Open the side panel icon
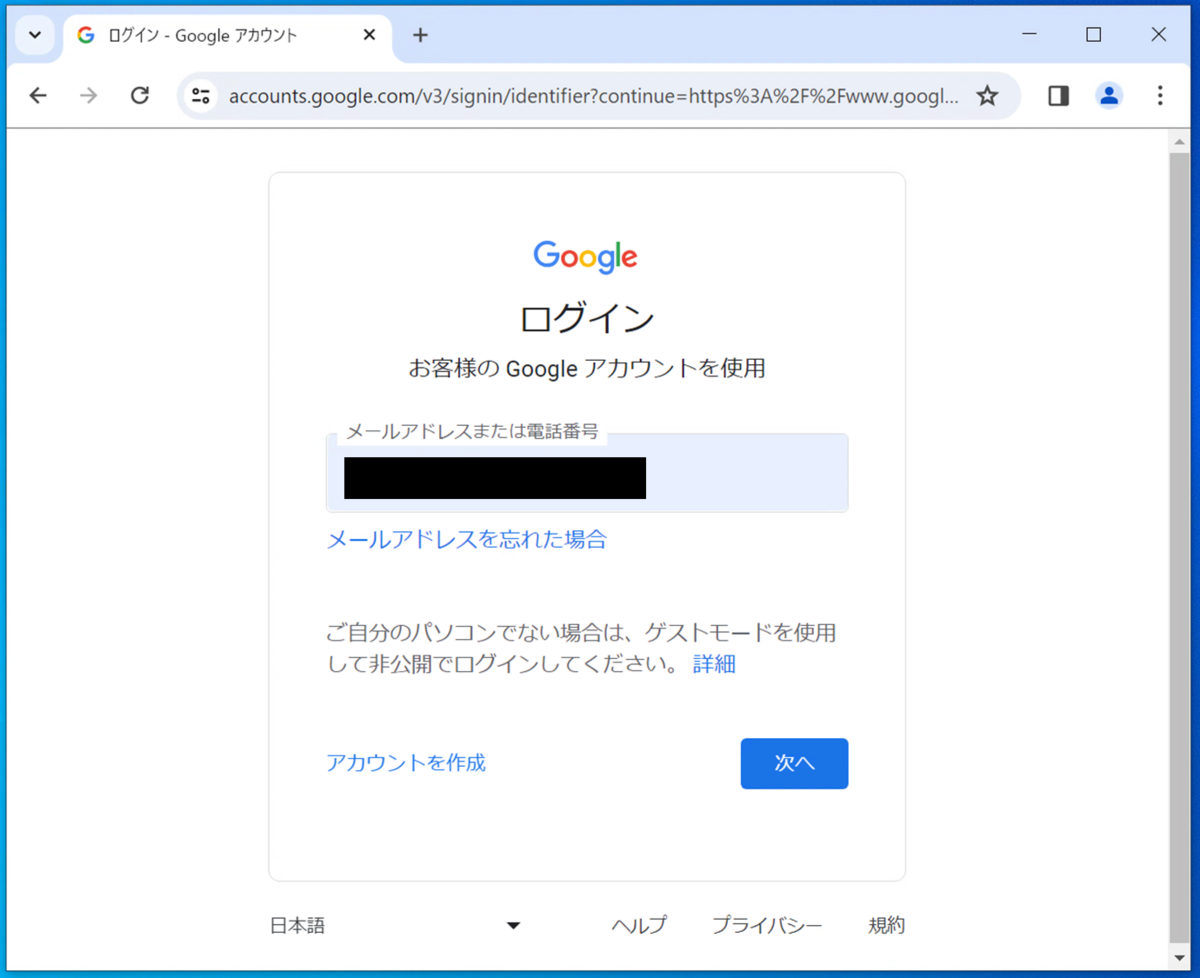The image size is (1200, 978). (1058, 95)
